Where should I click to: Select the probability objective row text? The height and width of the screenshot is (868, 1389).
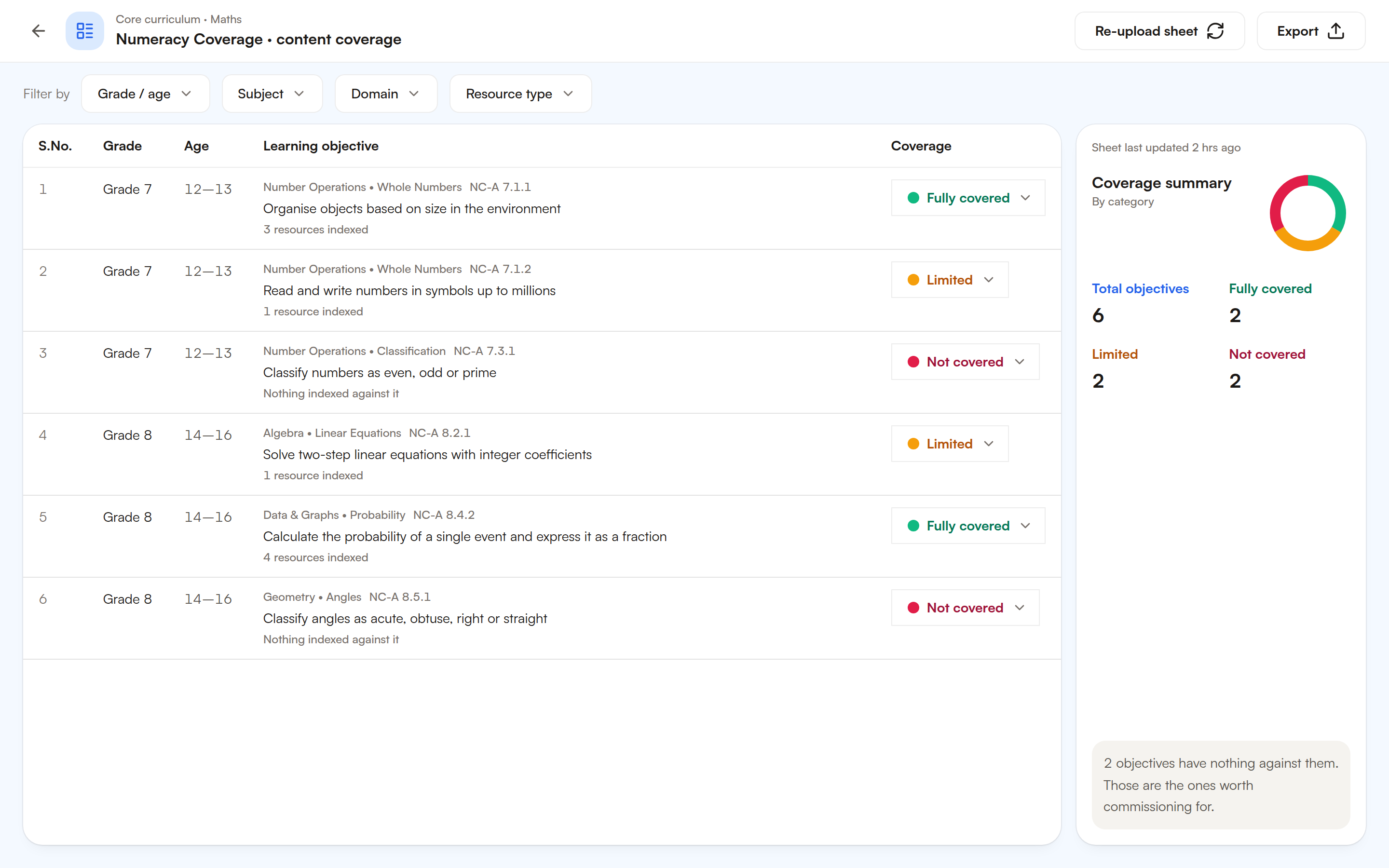pyautogui.click(x=465, y=537)
